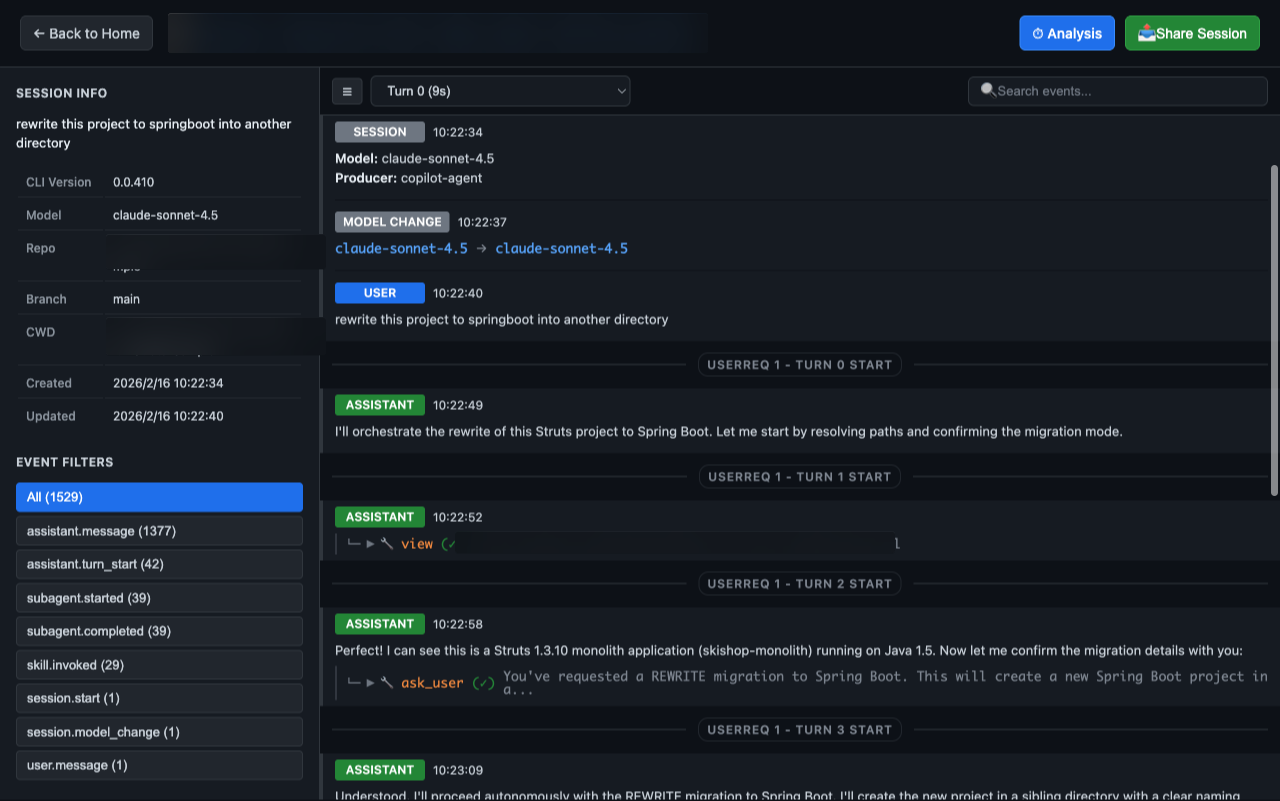Viewport: 1280px width, 801px height.
Task: Click the wrench icon beside ask_user
Action: point(387,683)
